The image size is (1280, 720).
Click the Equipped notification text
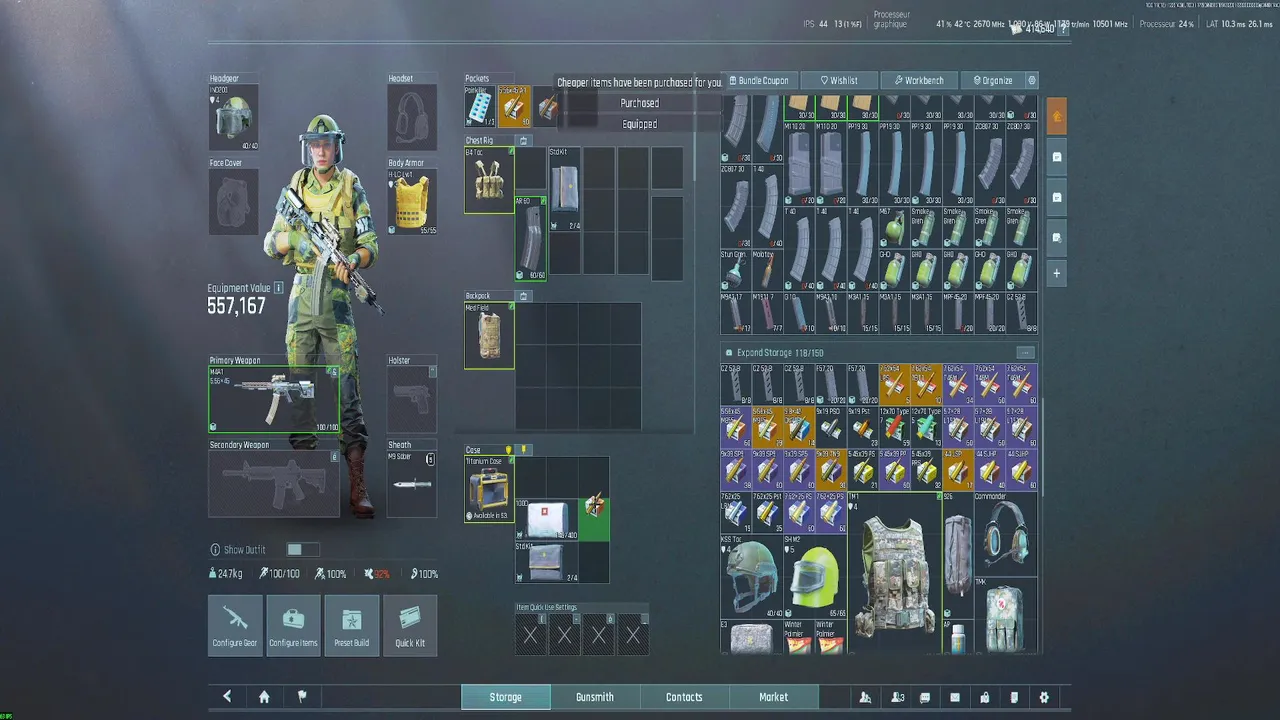click(639, 124)
